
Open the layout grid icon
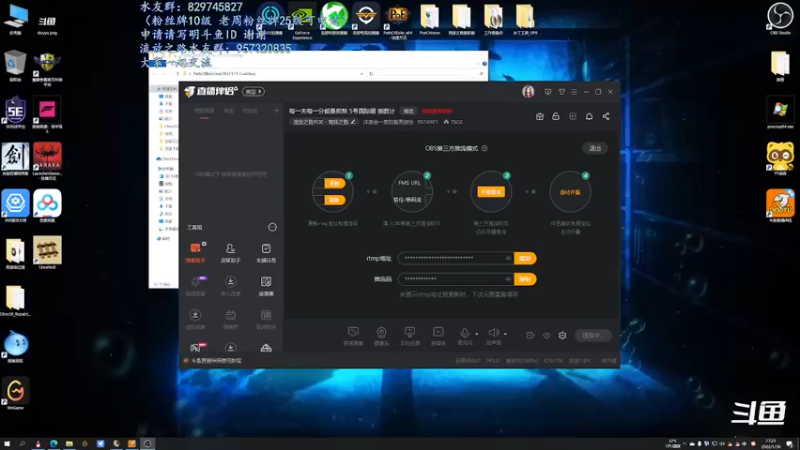(572, 116)
